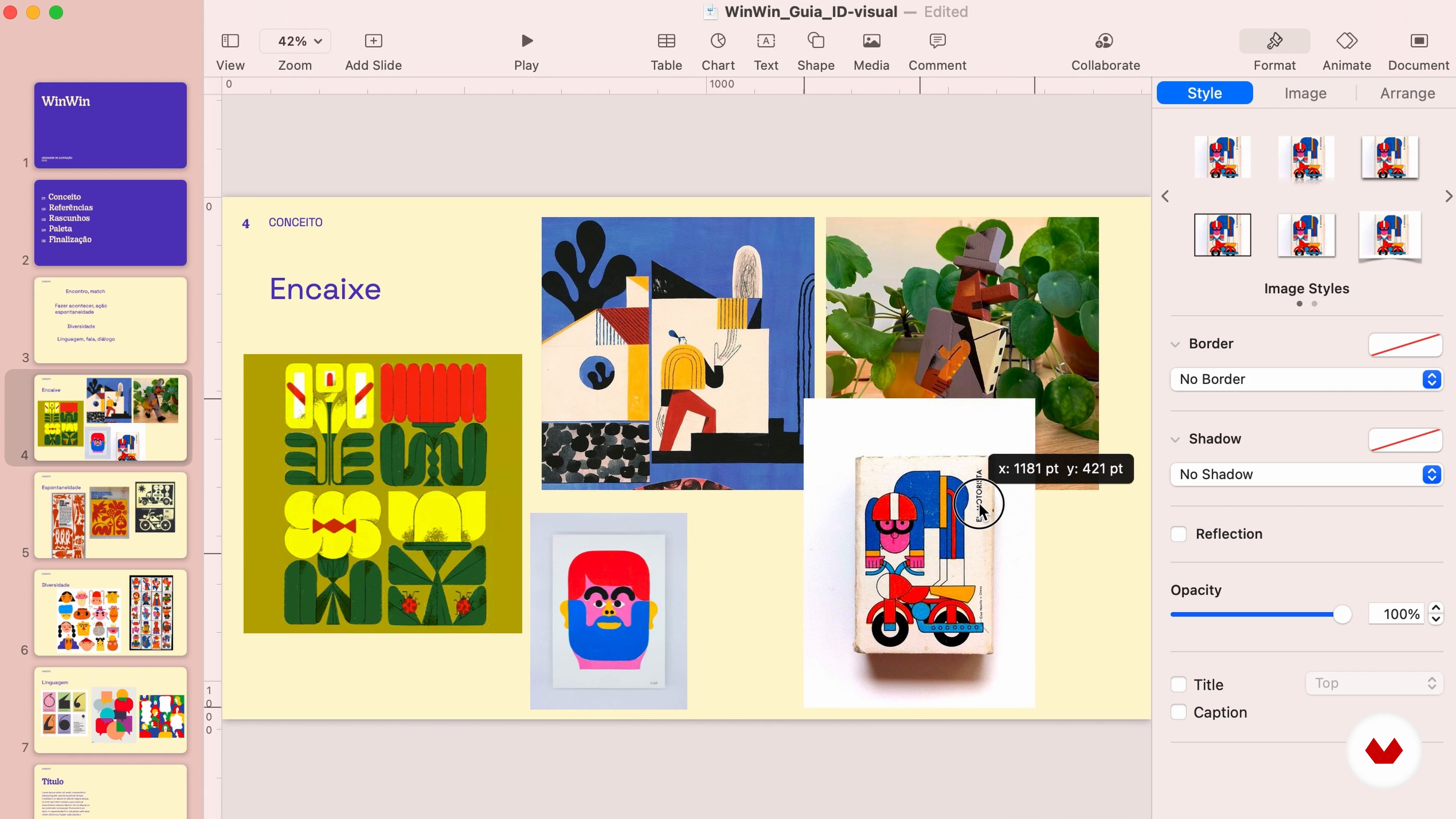
Task: Go to second image styles page dot
Action: tap(1314, 304)
